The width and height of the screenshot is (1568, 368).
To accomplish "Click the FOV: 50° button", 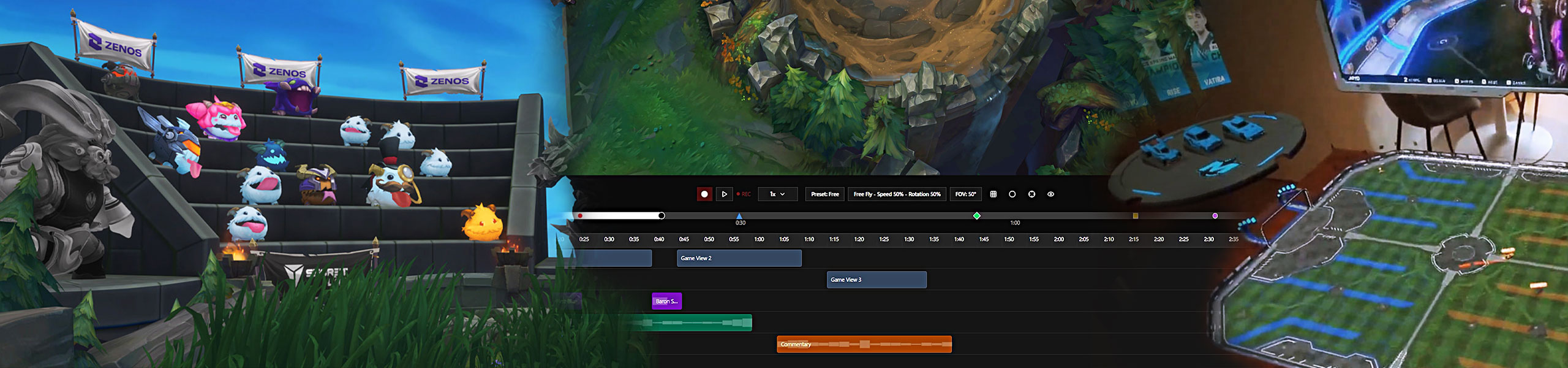I will (965, 194).
